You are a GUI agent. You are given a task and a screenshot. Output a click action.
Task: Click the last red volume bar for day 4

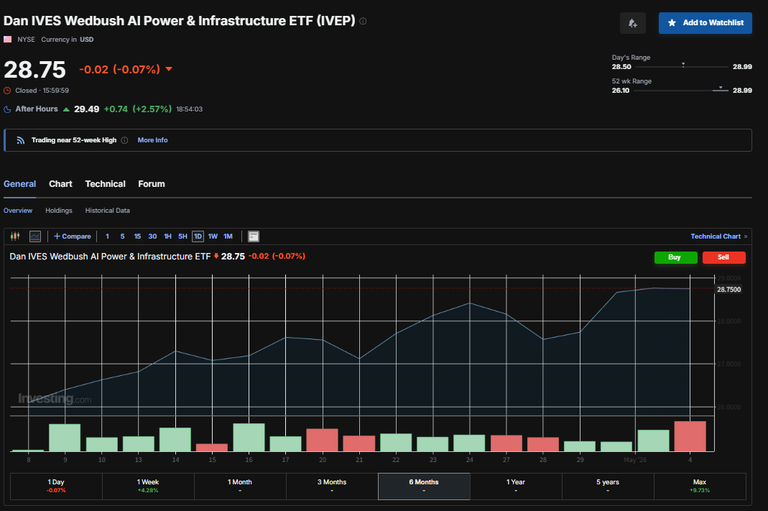690,436
